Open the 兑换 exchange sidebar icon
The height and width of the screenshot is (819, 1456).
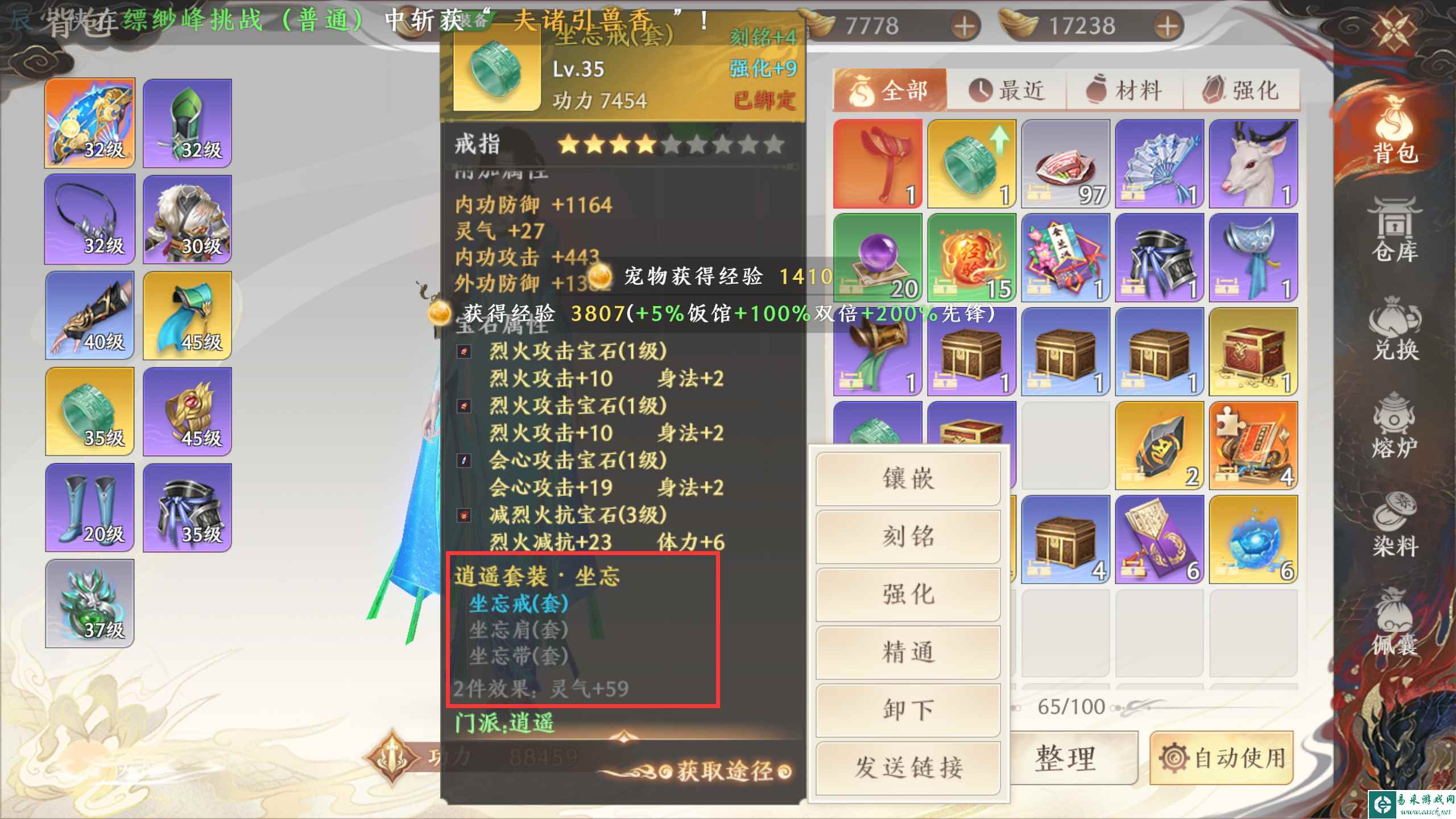(1395, 328)
